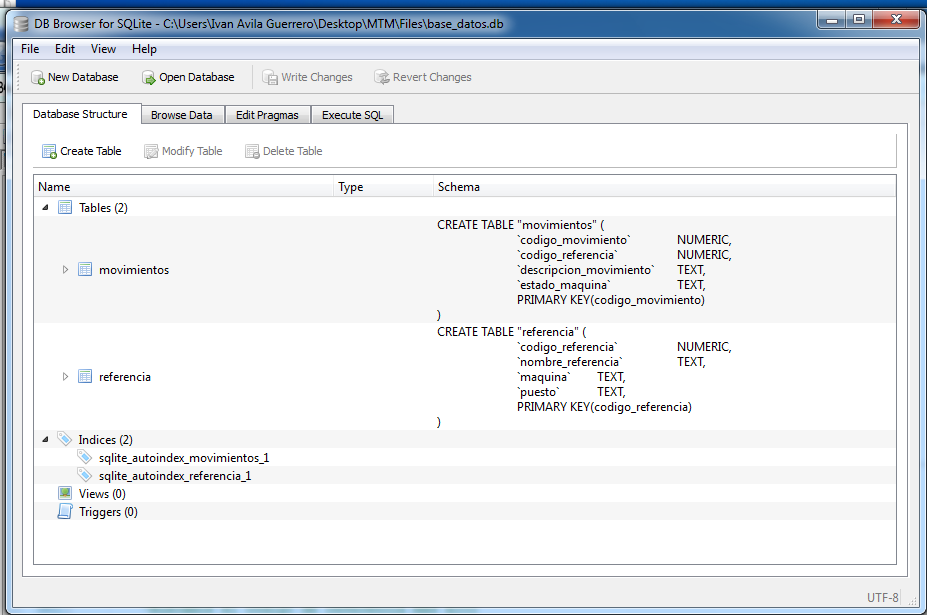Click the UTF-8 status indicator
Image resolution: width=927 pixels, height=615 pixels.
[x=882, y=597]
